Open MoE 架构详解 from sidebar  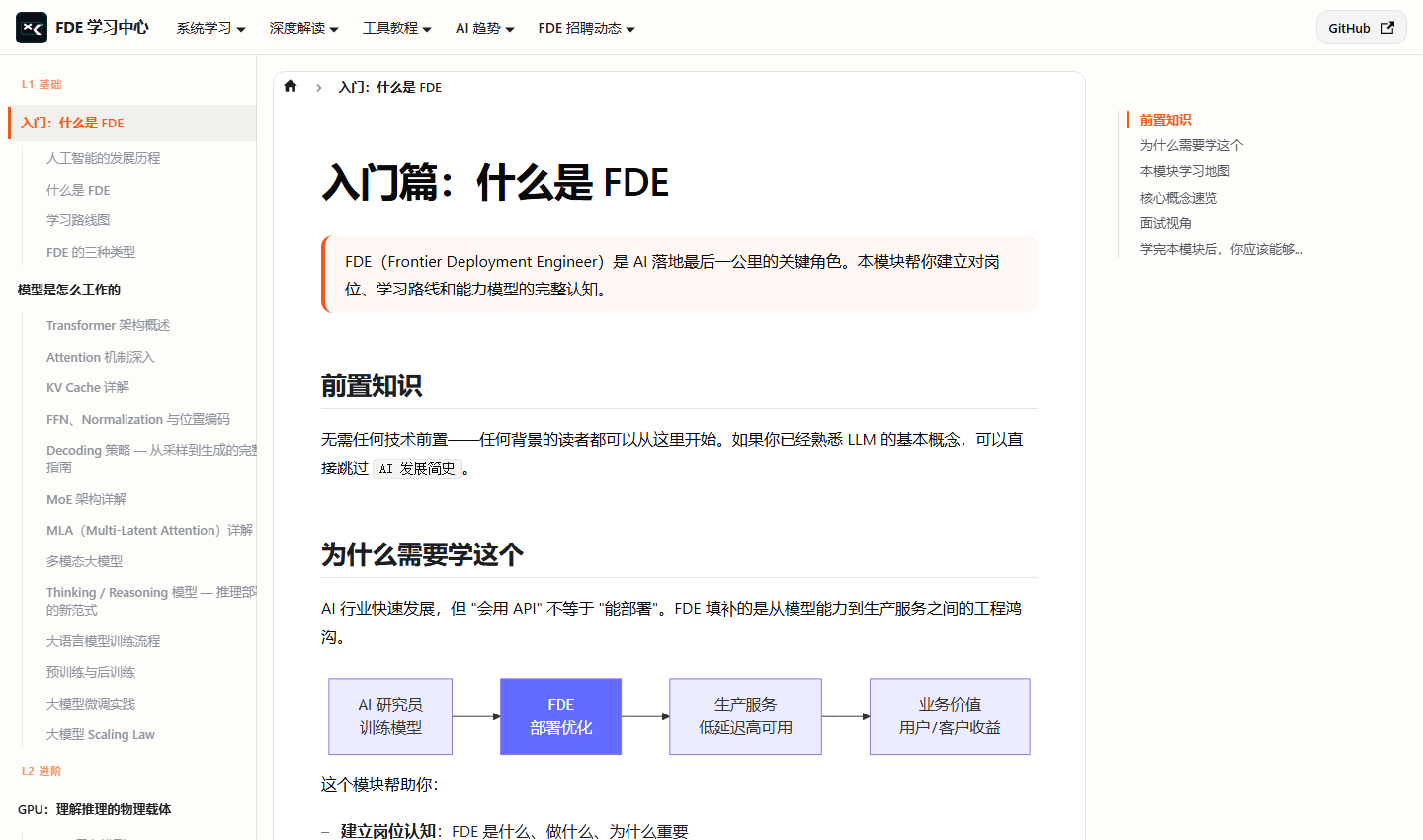(x=86, y=499)
